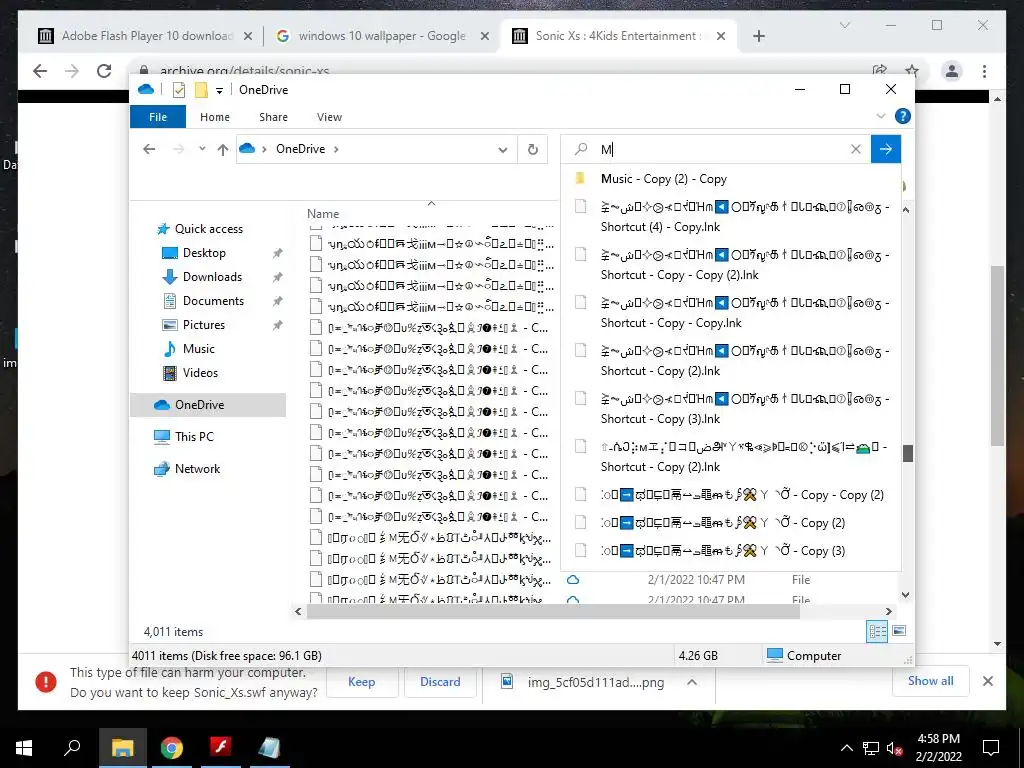Switch to the Home ribbon tab

pyautogui.click(x=215, y=117)
